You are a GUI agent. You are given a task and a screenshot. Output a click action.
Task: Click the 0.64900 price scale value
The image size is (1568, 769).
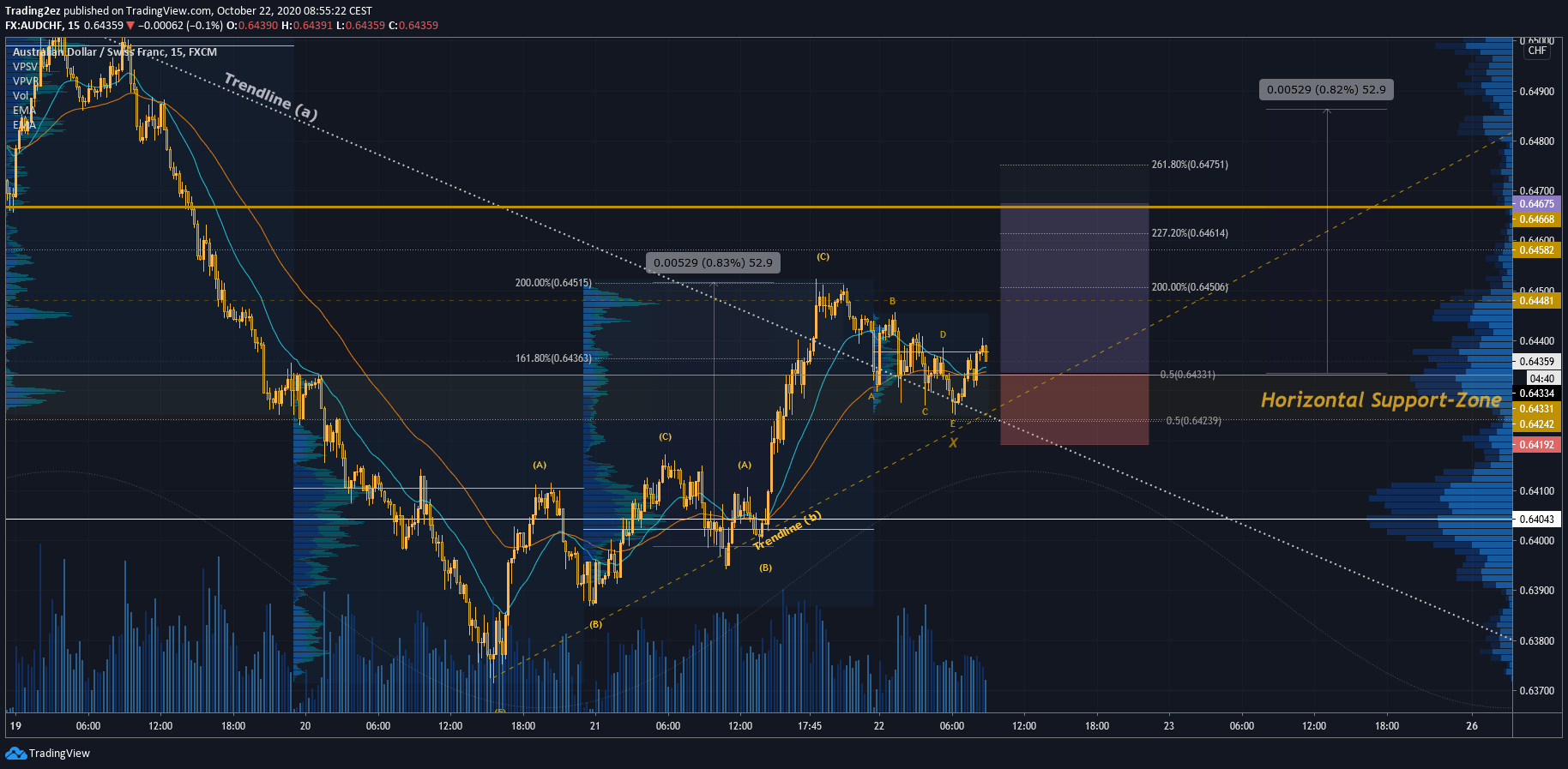(1536, 92)
